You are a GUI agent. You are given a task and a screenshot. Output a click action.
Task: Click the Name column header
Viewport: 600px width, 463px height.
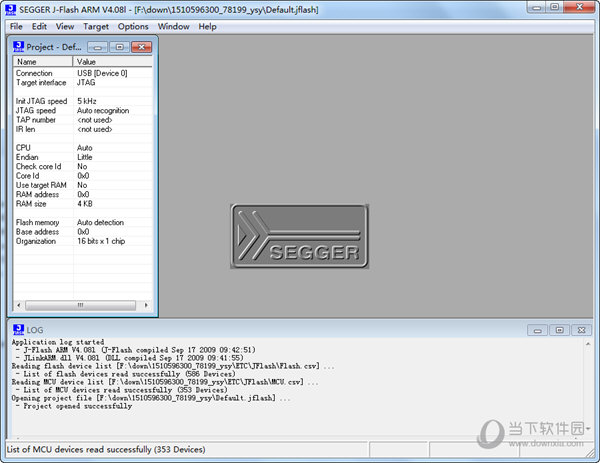[x=43, y=62]
